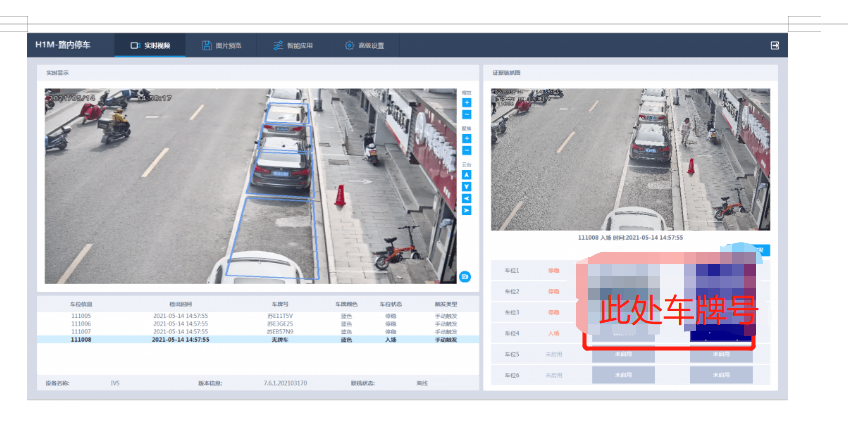
Task: Click the H1M-路内停车 title in the header
Action: 63,45
